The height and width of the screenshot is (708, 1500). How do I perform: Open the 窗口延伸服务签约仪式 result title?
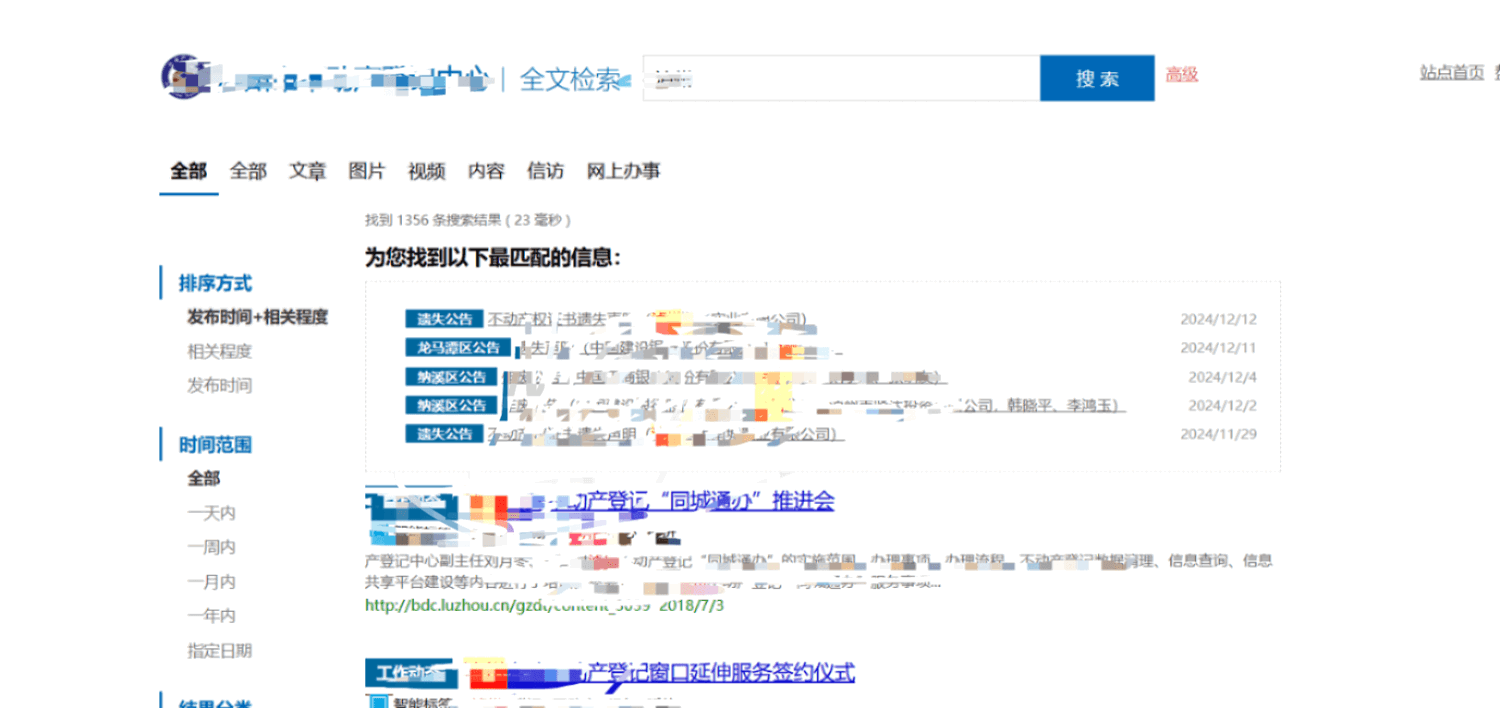point(720,672)
